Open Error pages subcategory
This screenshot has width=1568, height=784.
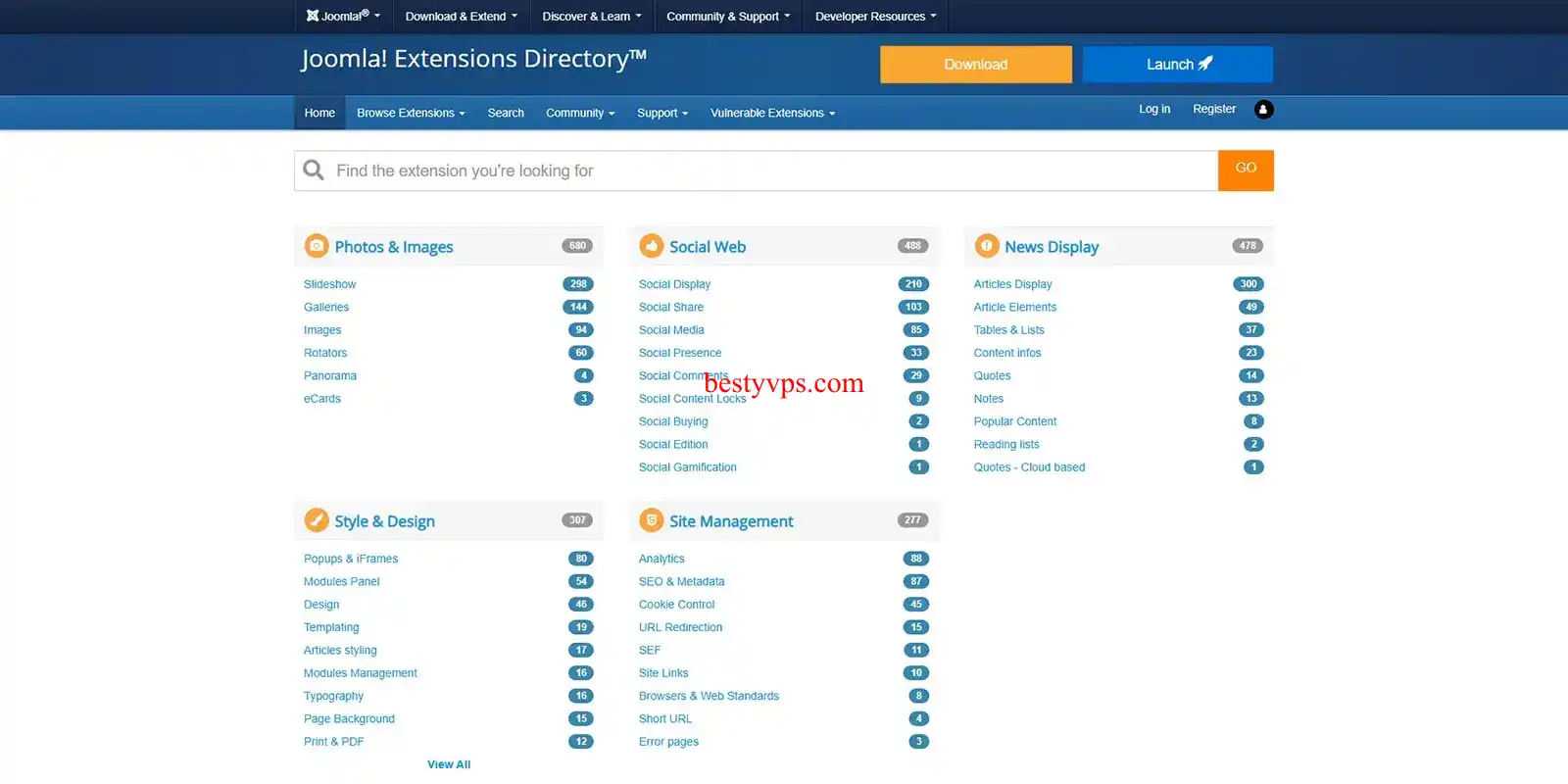click(x=668, y=742)
